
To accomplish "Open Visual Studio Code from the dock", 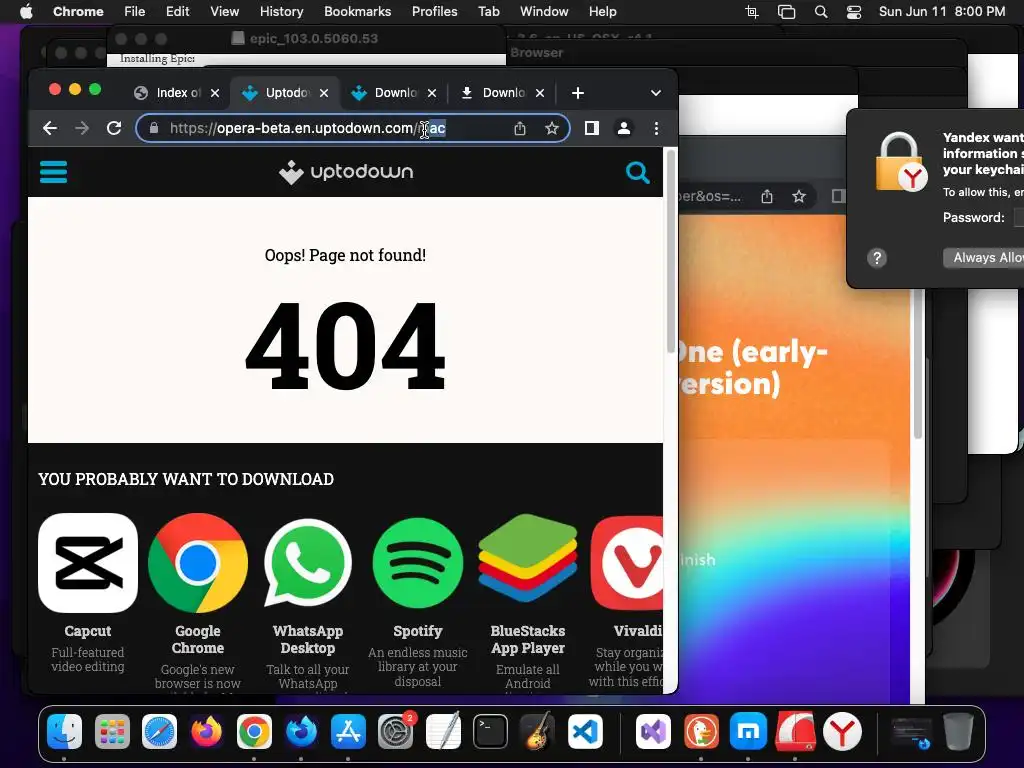I will tap(584, 731).
